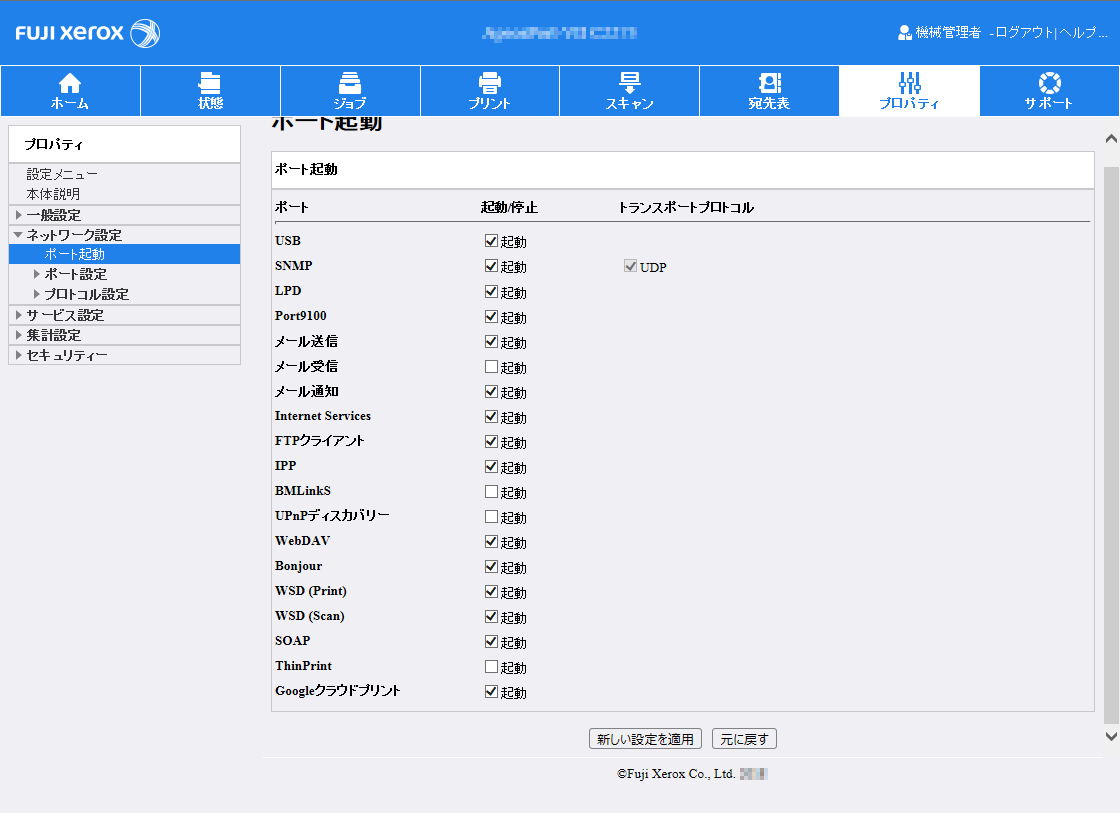The width and height of the screenshot is (1120, 813).
Task: Click the scrollbar down arrow
Action: point(1110,736)
